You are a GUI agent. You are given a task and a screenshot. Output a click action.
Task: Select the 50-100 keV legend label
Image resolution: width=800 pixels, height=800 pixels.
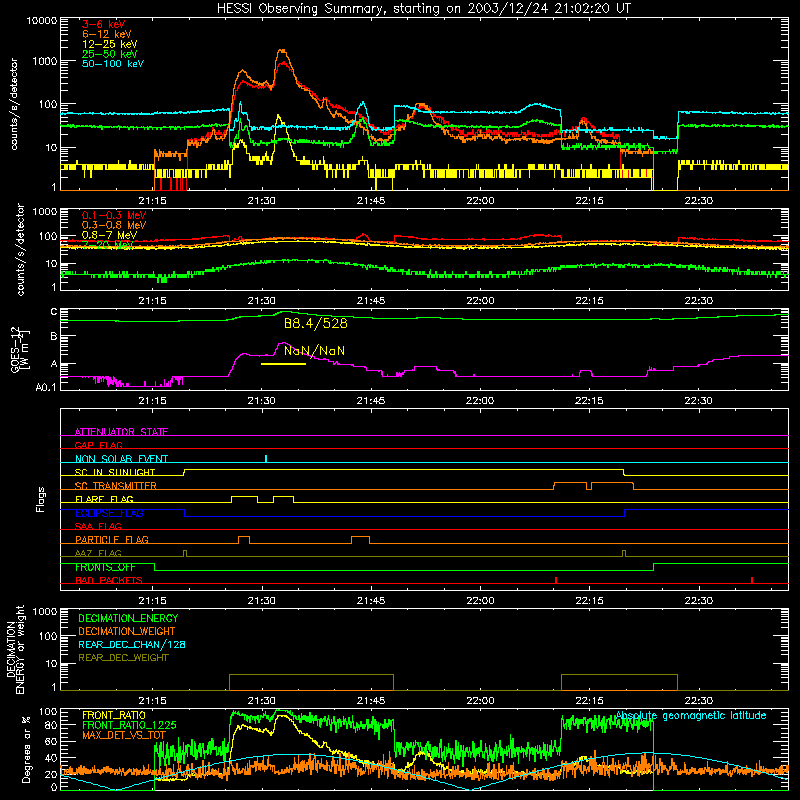pyautogui.click(x=112, y=64)
